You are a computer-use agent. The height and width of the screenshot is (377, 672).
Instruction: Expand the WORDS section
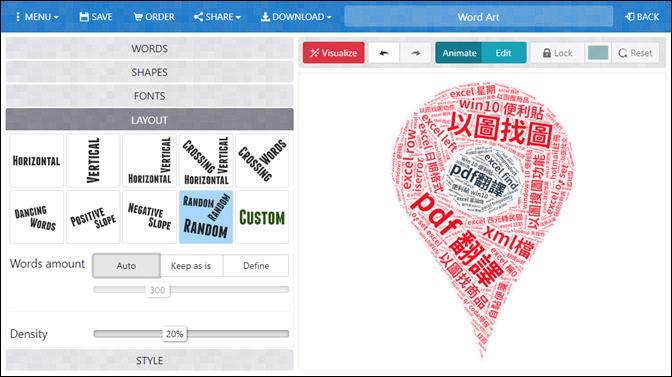tap(150, 48)
